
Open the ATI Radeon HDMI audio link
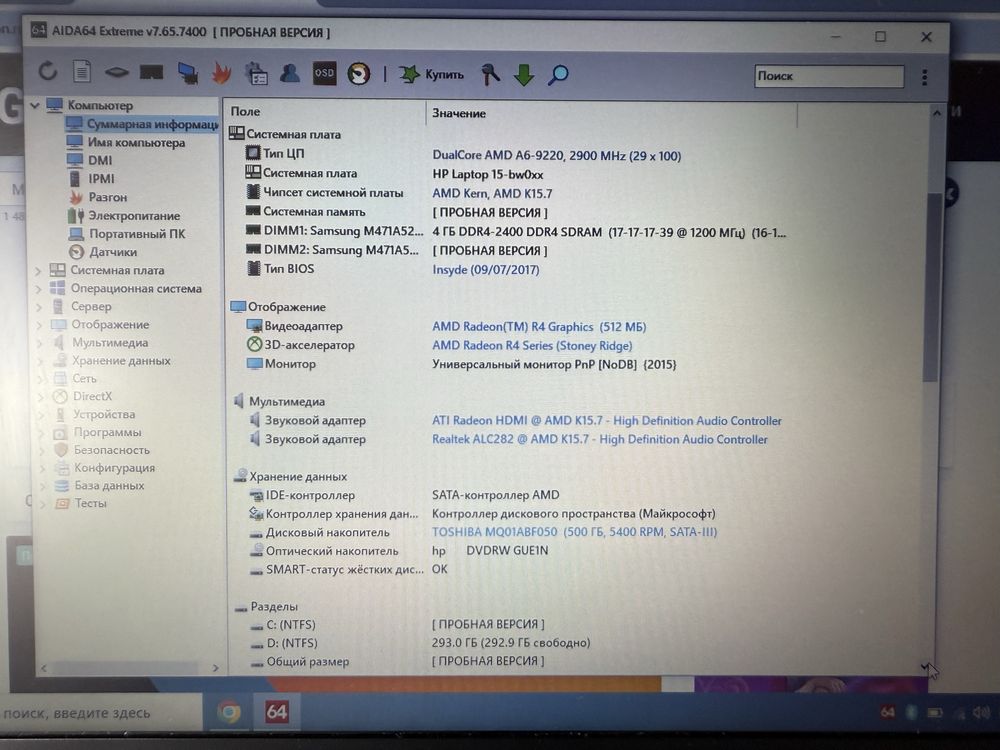coord(607,421)
